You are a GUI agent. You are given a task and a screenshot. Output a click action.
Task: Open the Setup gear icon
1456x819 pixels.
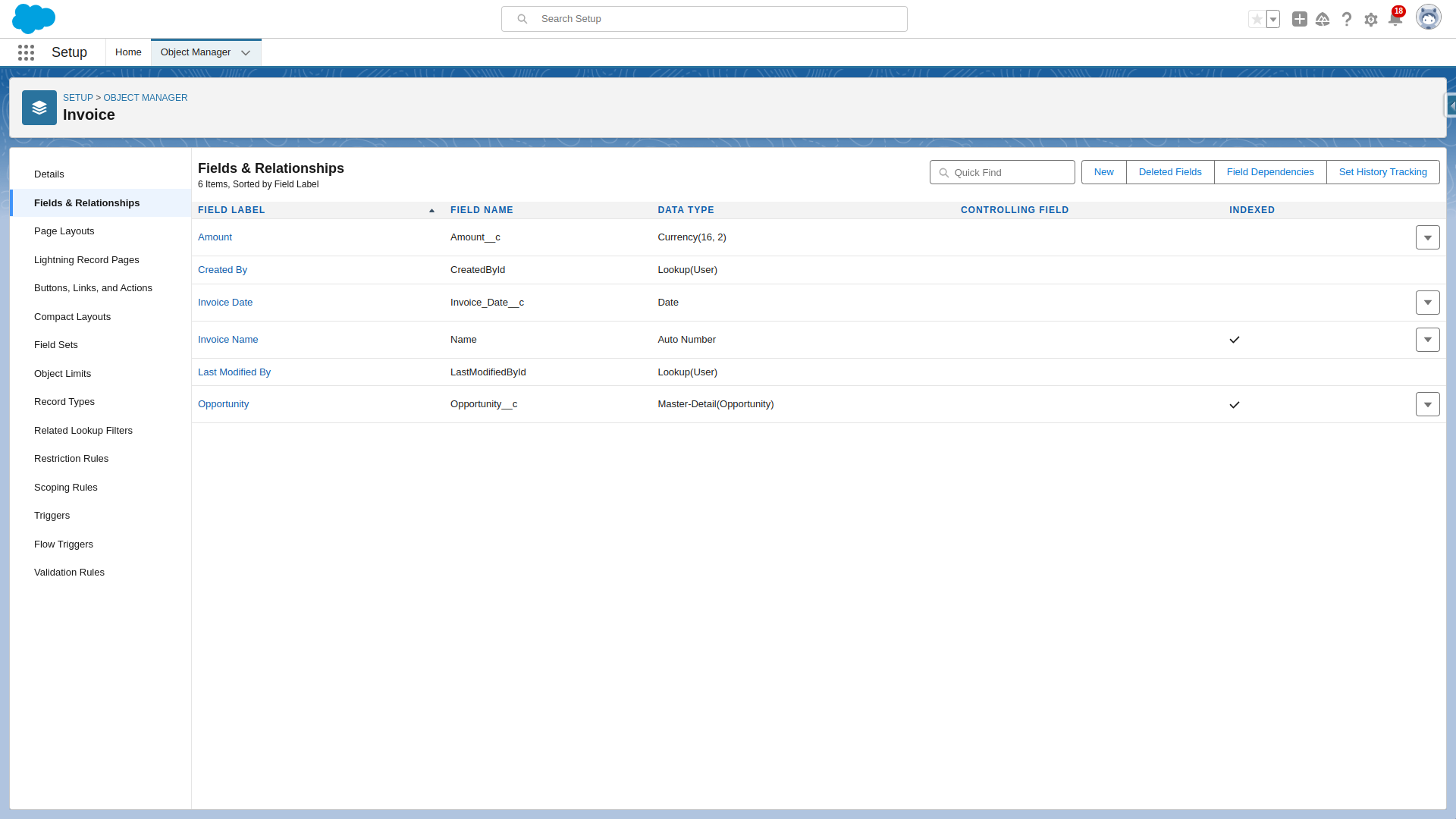tap(1371, 19)
